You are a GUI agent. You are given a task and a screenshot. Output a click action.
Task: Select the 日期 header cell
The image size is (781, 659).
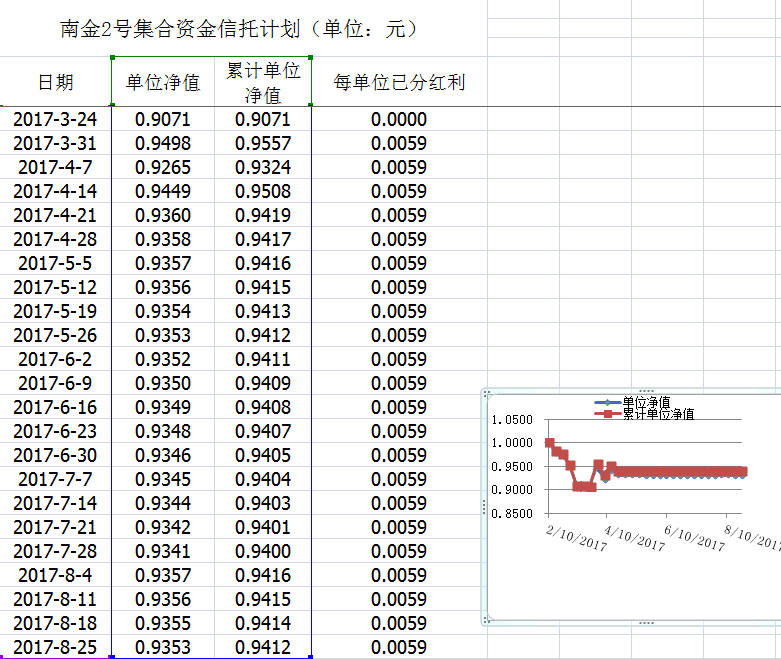pos(56,82)
